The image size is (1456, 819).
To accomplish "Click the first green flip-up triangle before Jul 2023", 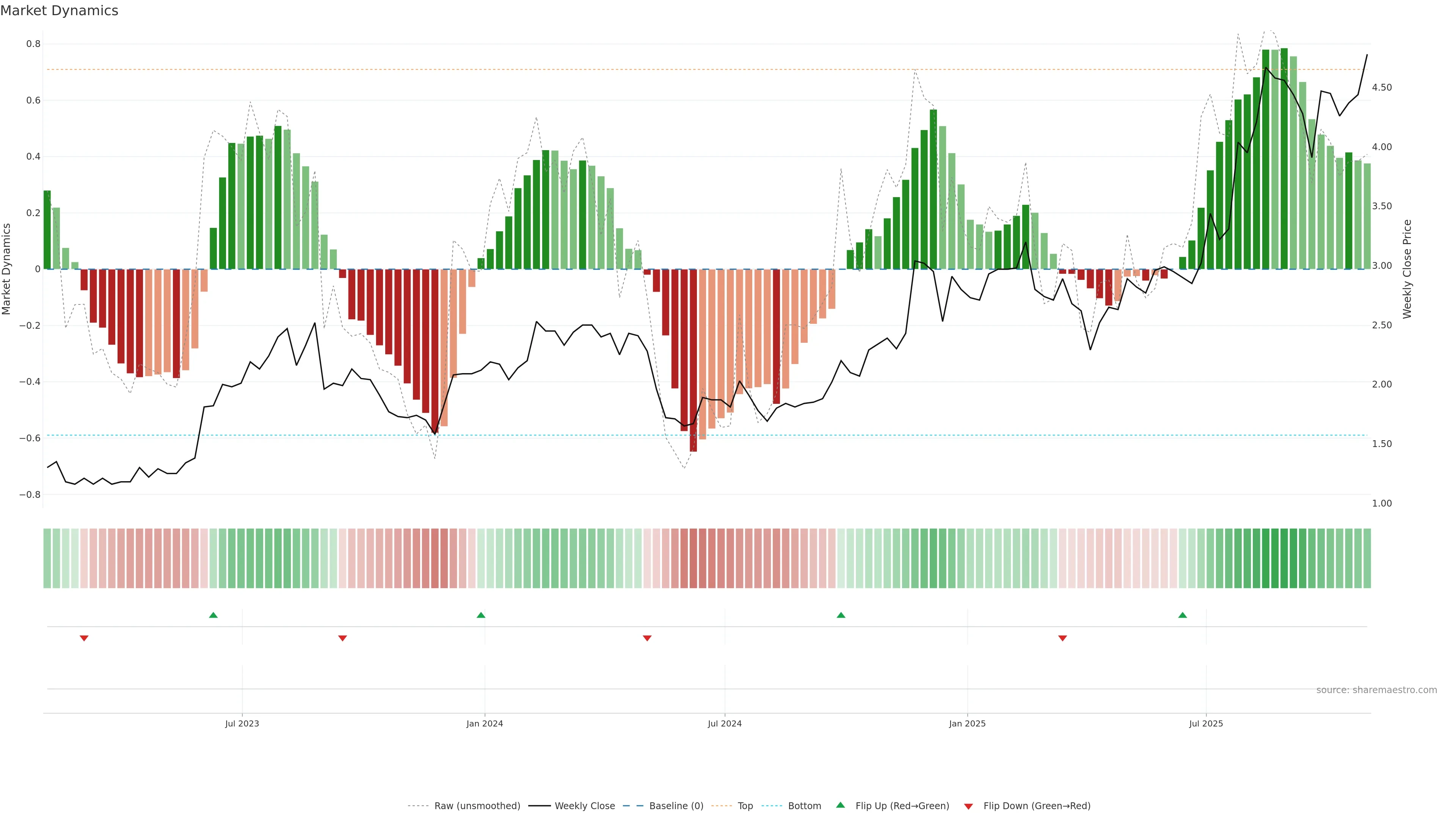I will click(x=213, y=615).
